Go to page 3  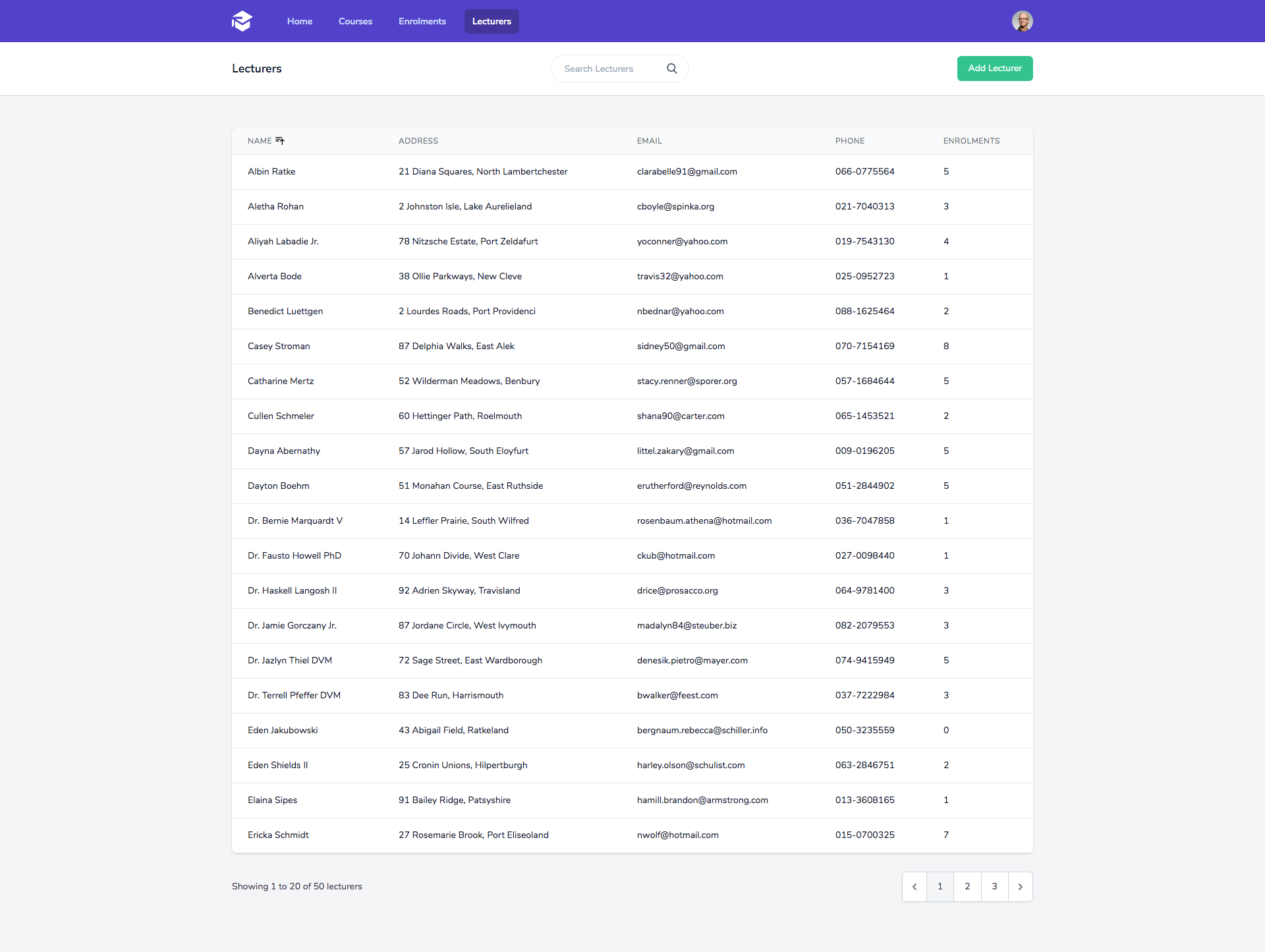(995, 887)
